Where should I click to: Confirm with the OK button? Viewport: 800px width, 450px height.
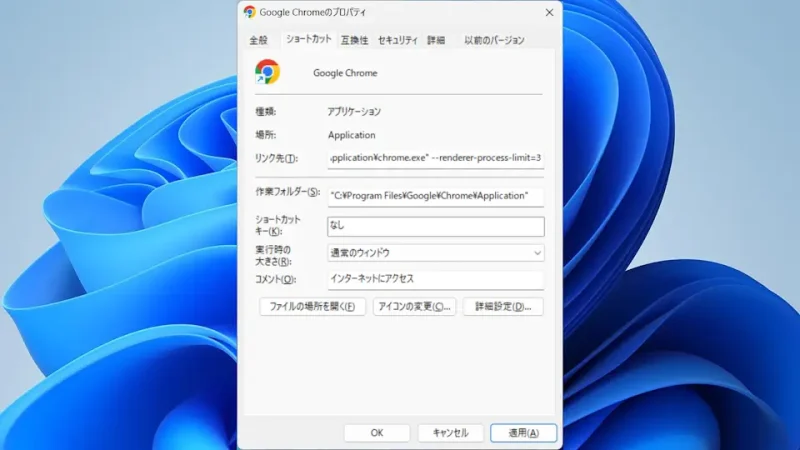[x=377, y=433]
